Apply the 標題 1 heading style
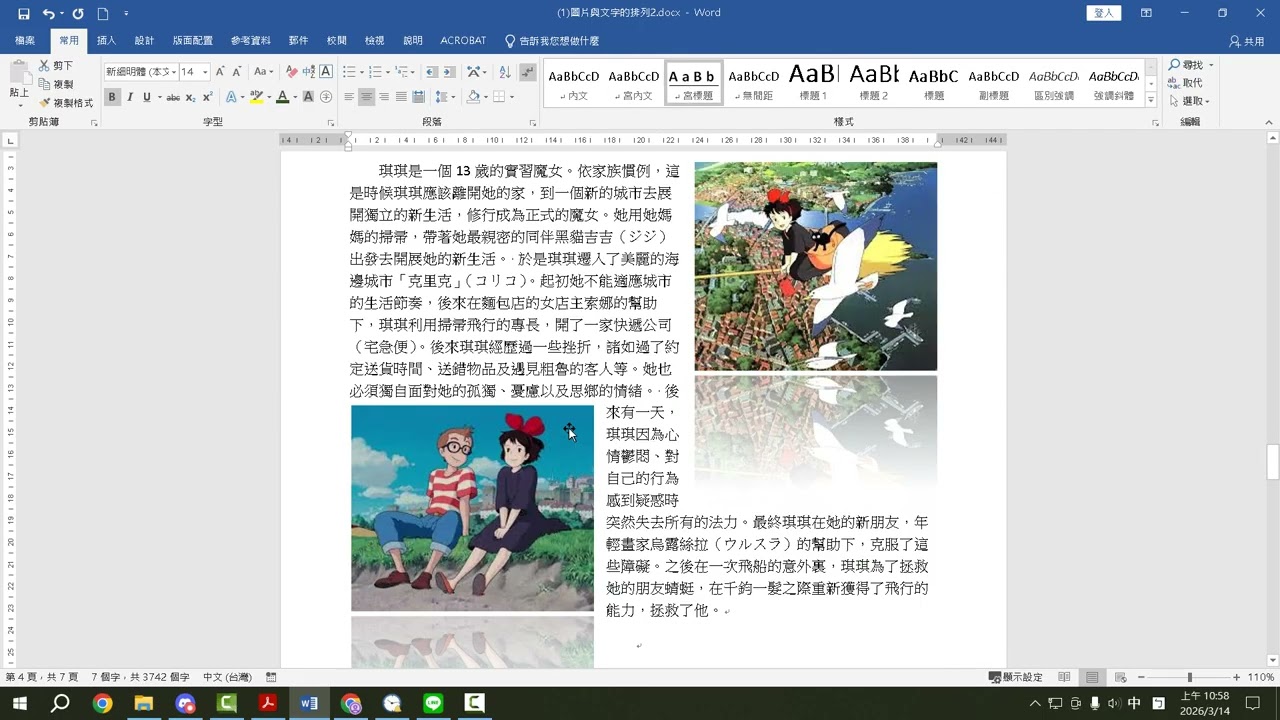Viewport: 1280px width, 720px height. pos(814,83)
